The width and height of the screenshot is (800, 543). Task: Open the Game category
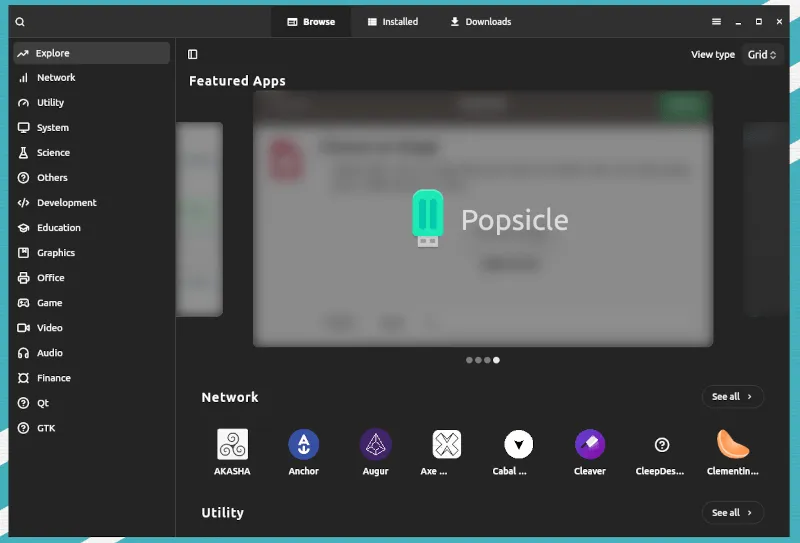50,303
